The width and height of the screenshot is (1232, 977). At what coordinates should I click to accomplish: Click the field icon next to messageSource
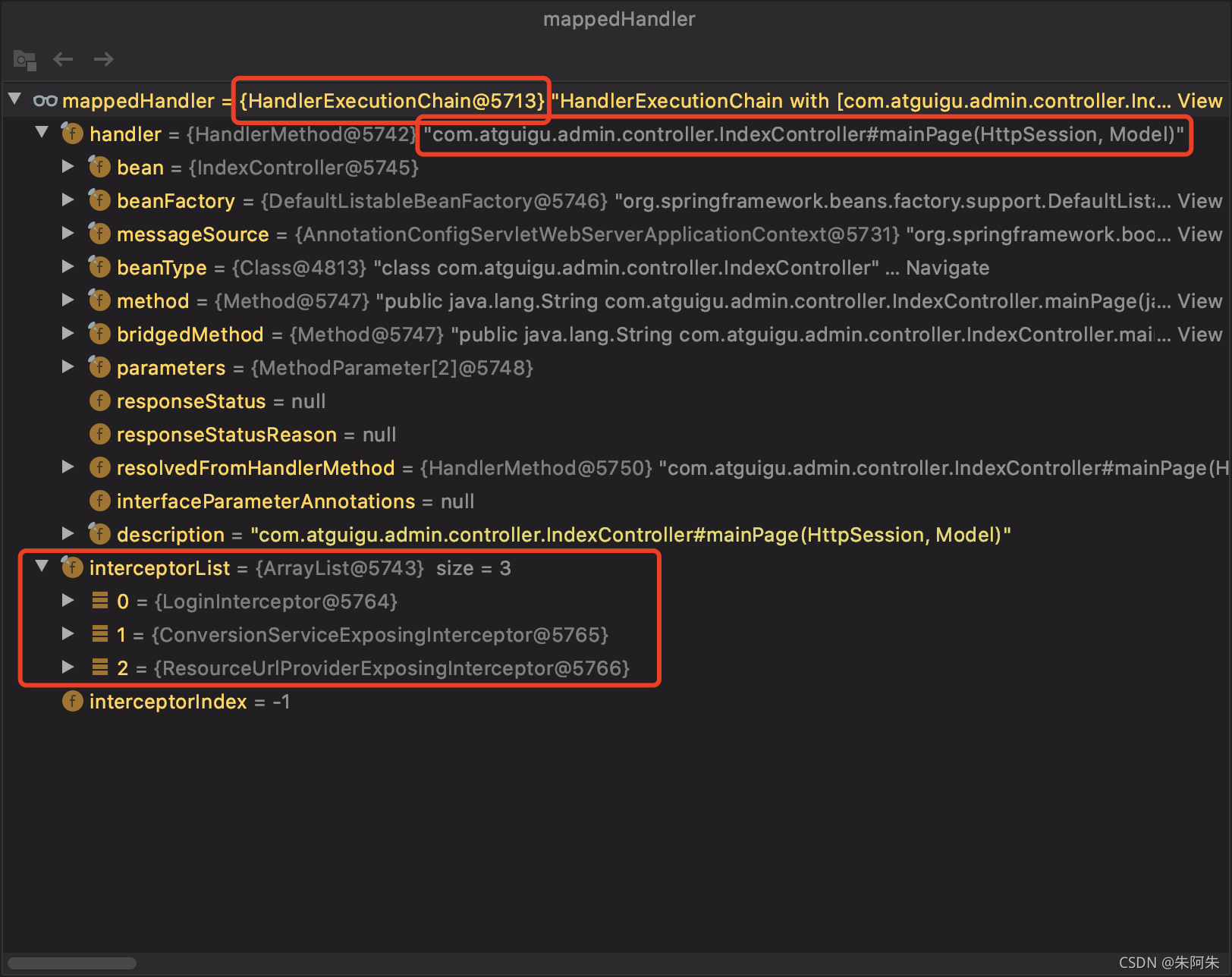(99, 234)
